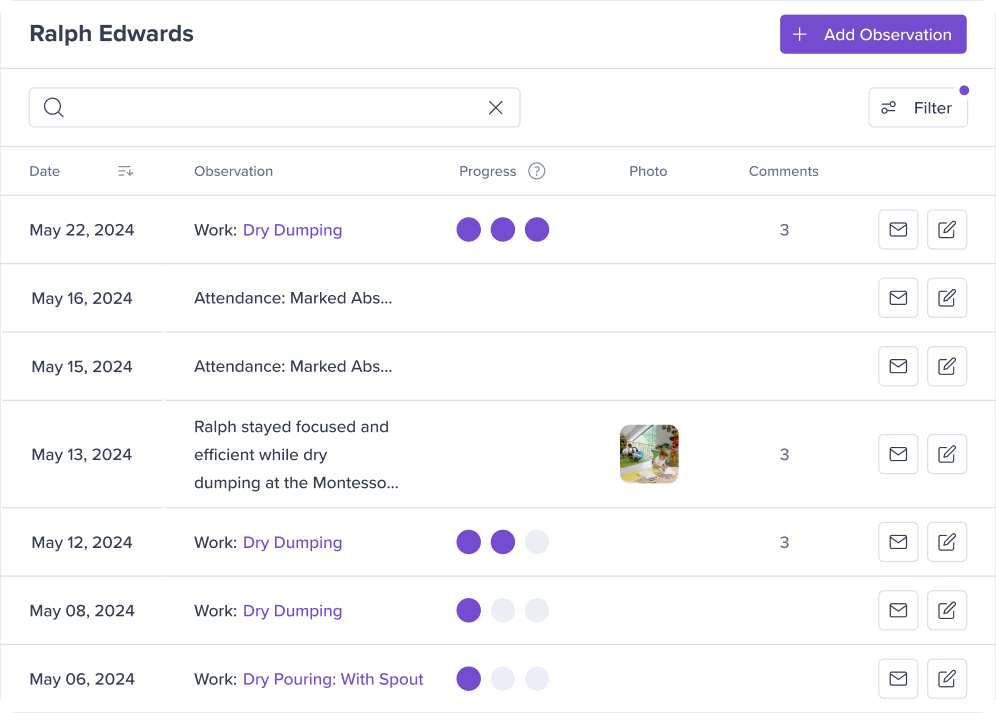Open Dry Dumping link on May 08
Screen dimensions: 996x713
(292, 611)
